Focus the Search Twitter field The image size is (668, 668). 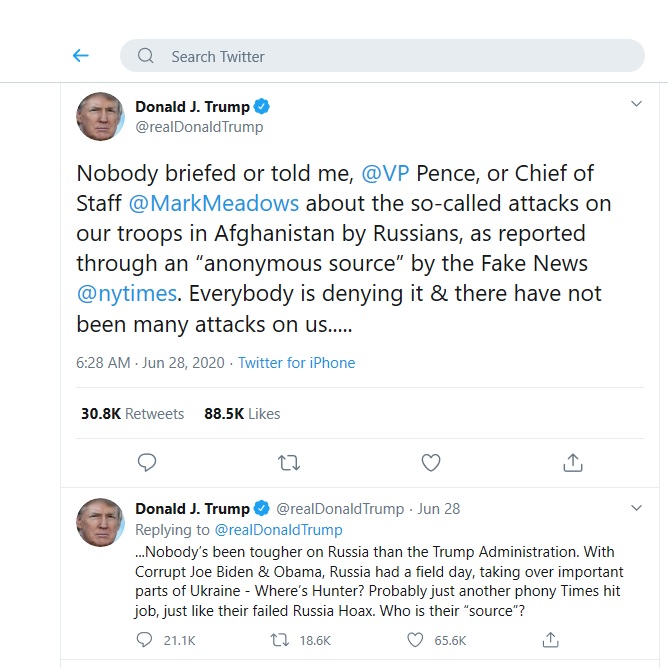(x=382, y=56)
